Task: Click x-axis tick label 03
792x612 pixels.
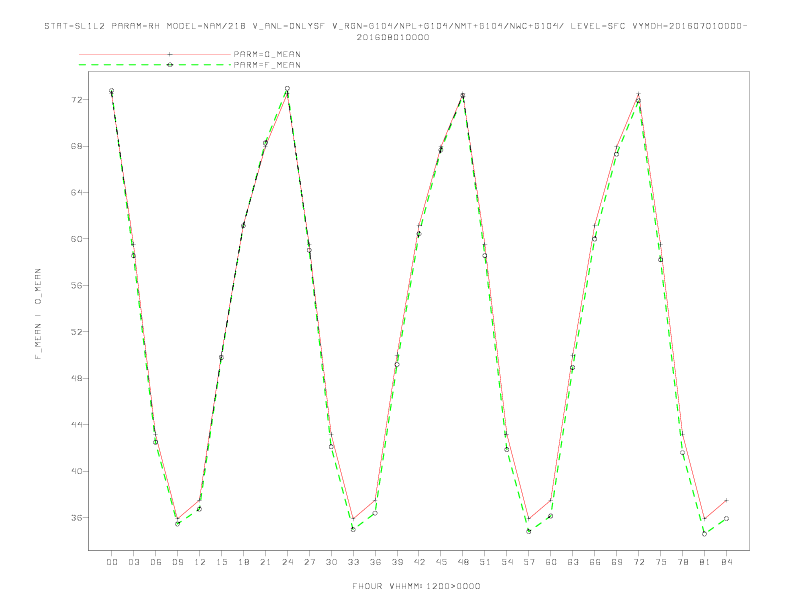Action: (134, 562)
